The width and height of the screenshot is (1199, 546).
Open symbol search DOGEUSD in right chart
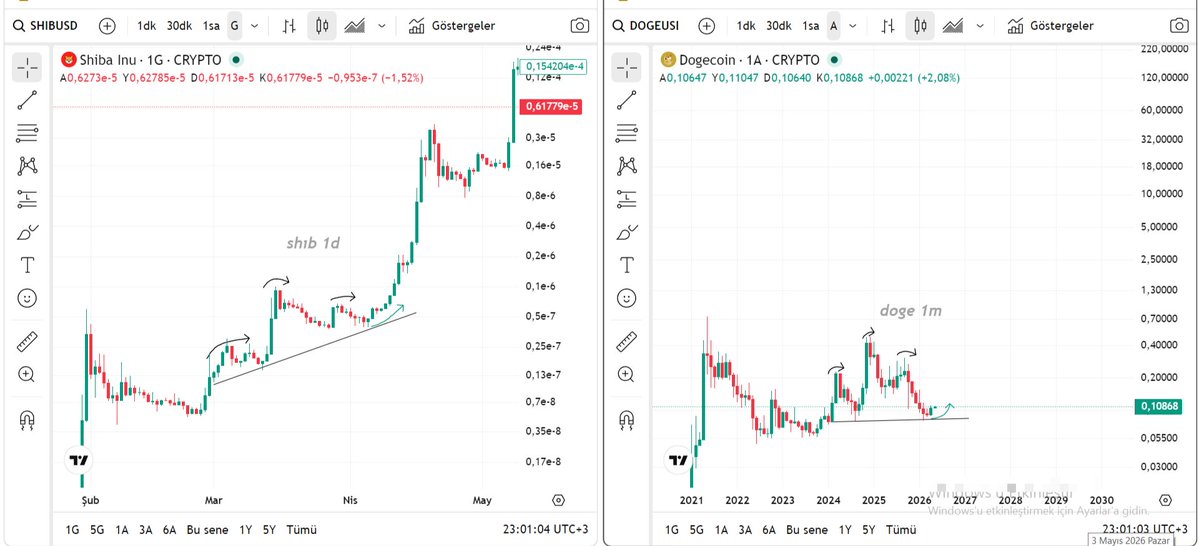click(647, 25)
